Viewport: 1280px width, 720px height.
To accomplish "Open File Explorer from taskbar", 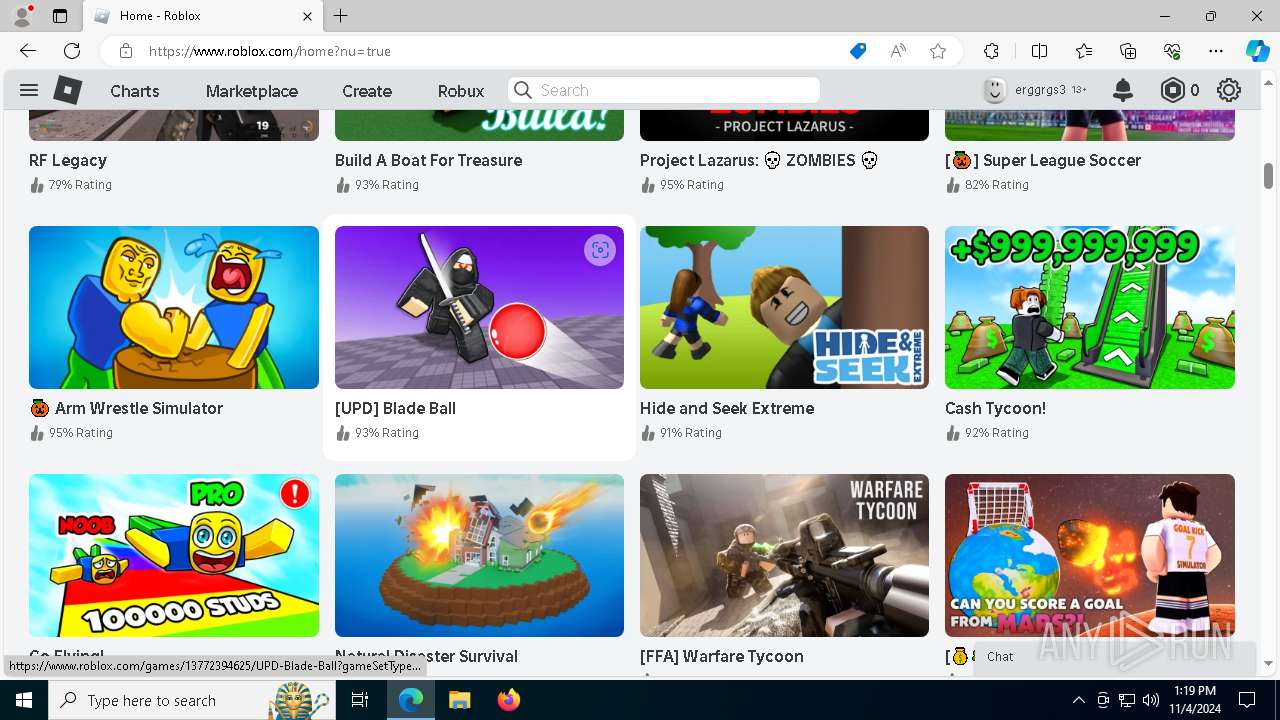I will [x=459, y=700].
